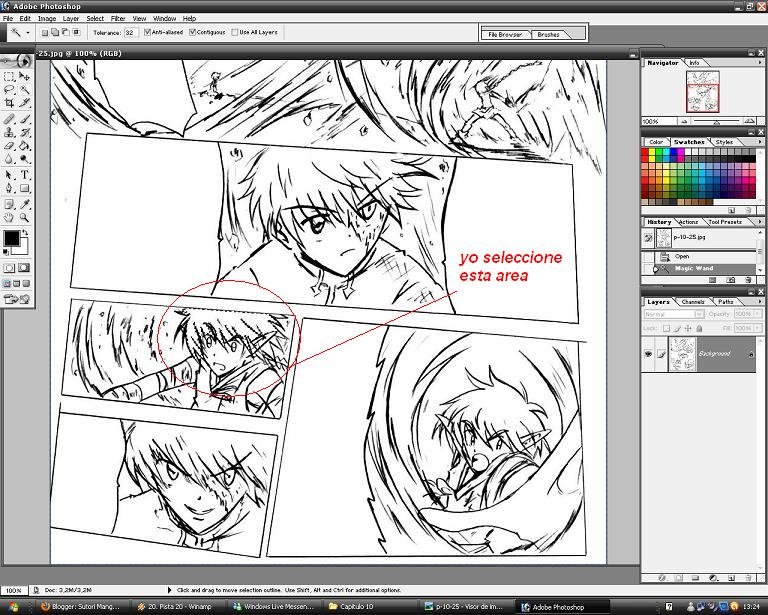Screen dimensions: 768x615
Task: Click the Tolerance input field
Action: (x=130, y=32)
